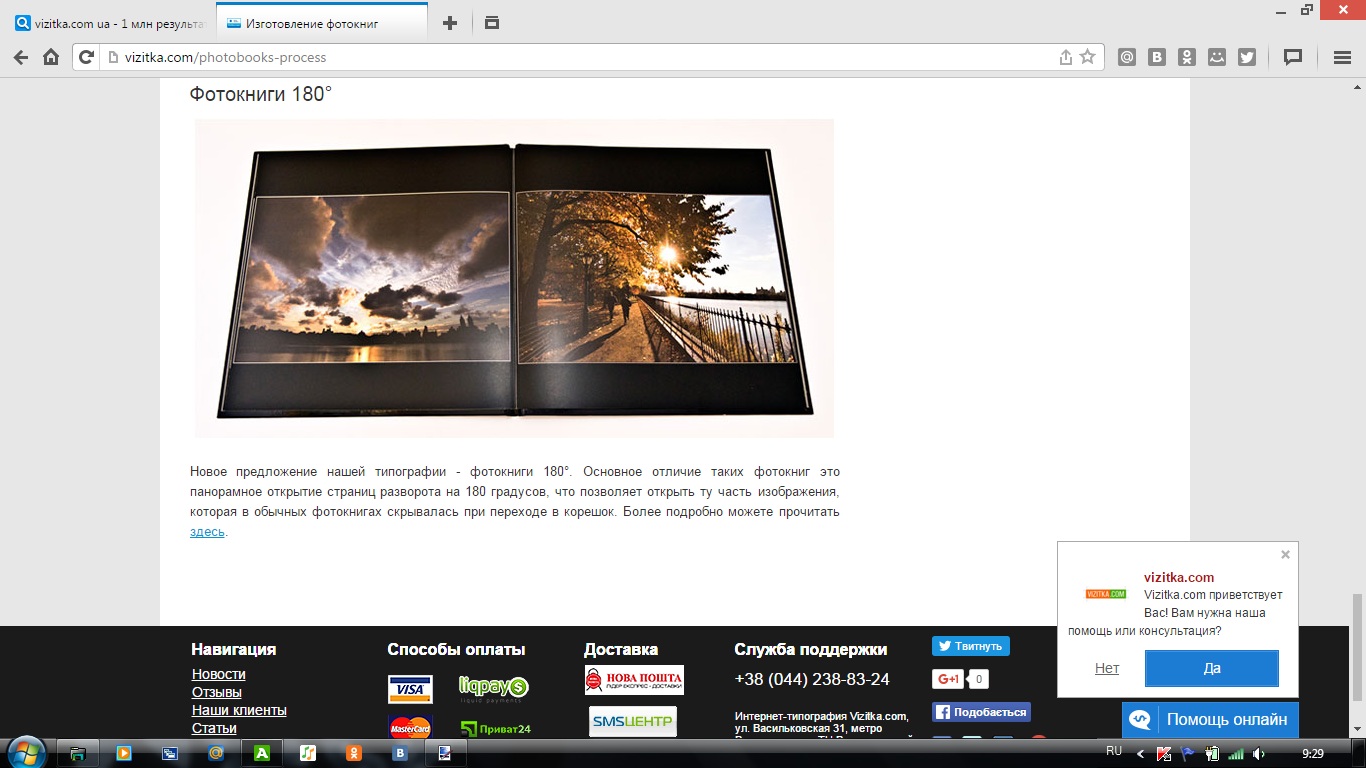
Task: Open the browser hamburger menu
Action: 1342,57
